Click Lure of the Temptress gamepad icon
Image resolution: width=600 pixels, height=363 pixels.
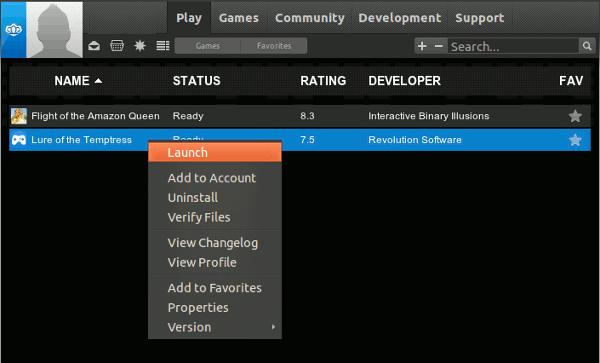click(19, 140)
